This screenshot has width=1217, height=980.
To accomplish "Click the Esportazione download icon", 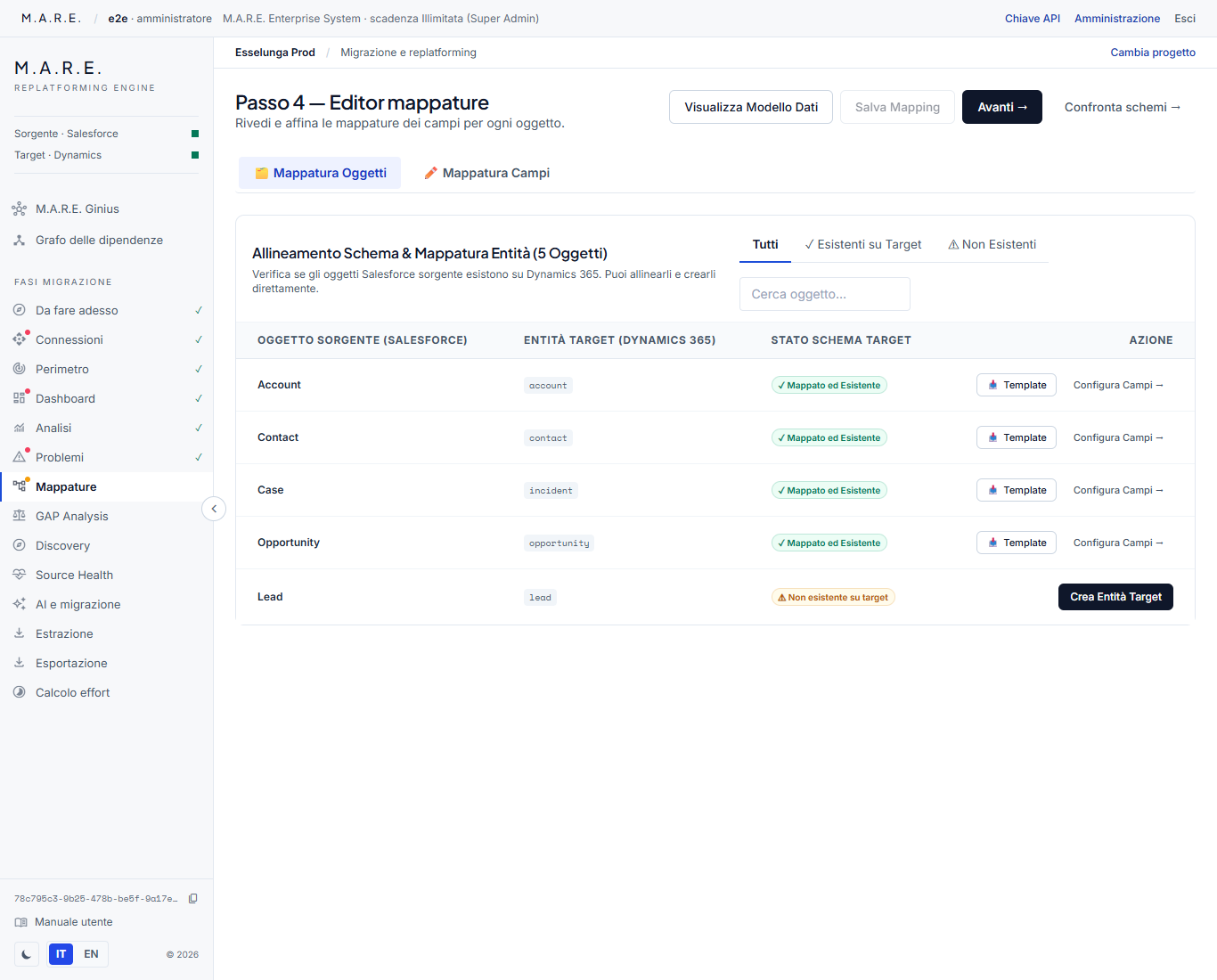I will tap(19, 663).
